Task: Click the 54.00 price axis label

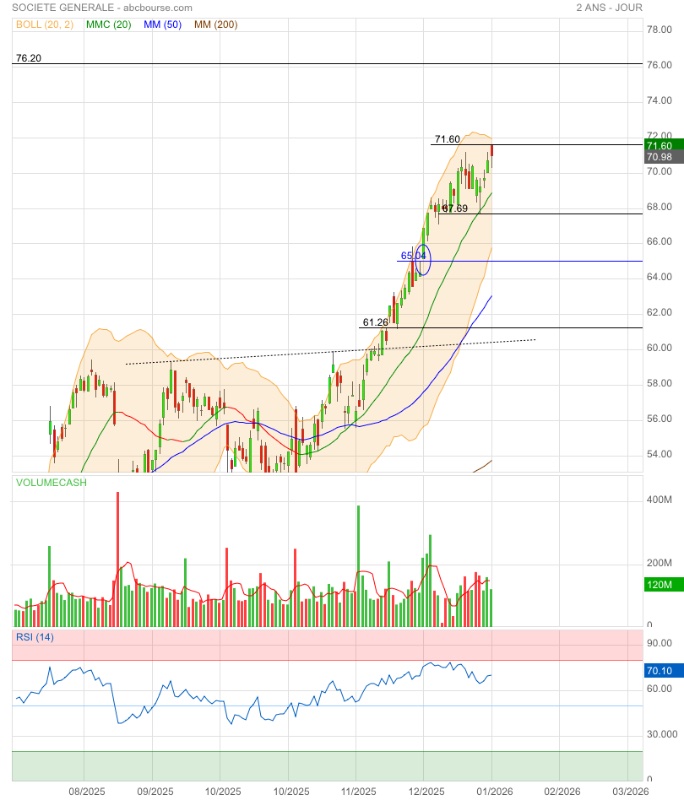Action: pyautogui.click(x=659, y=454)
